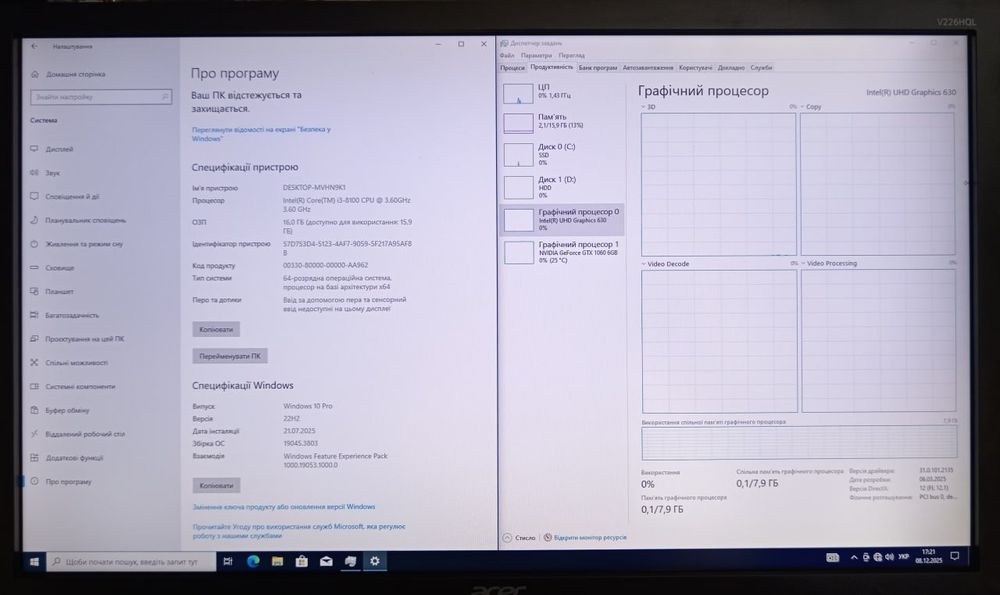Open Буфер обміну clipboard settings

coord(67,411)
